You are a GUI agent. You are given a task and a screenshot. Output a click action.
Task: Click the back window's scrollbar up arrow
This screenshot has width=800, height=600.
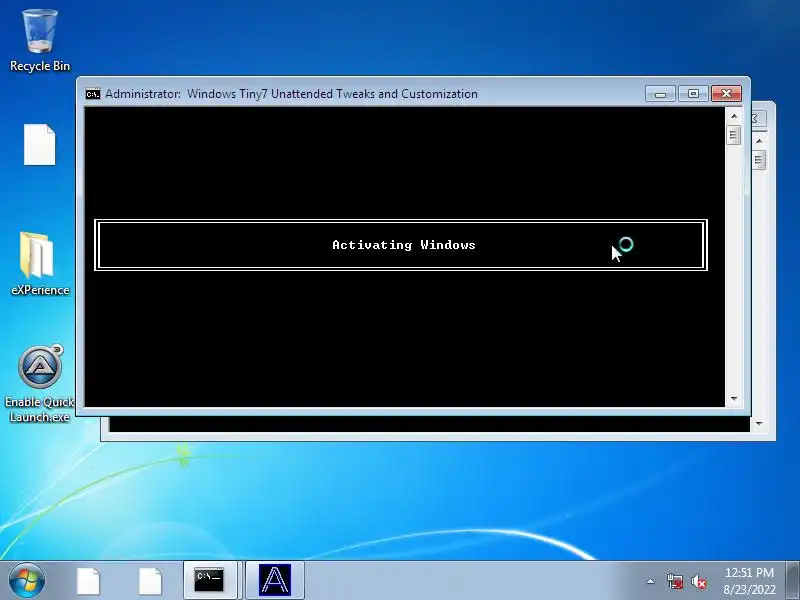(759, 141)
